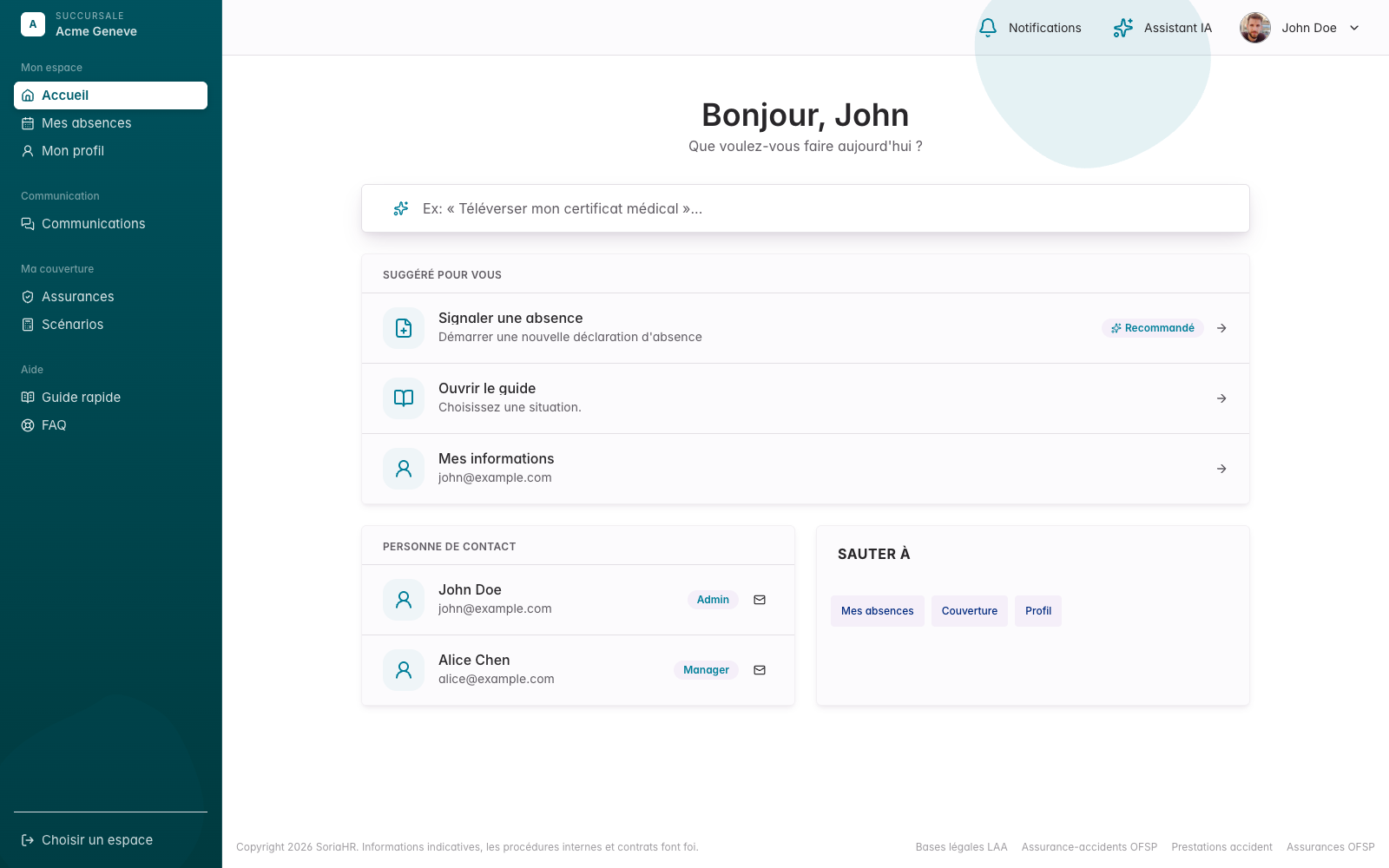Open Mon profil in sidebar
Image resolution: width=1389 pixels, height=868 pixels.
(x=110, y=151)
